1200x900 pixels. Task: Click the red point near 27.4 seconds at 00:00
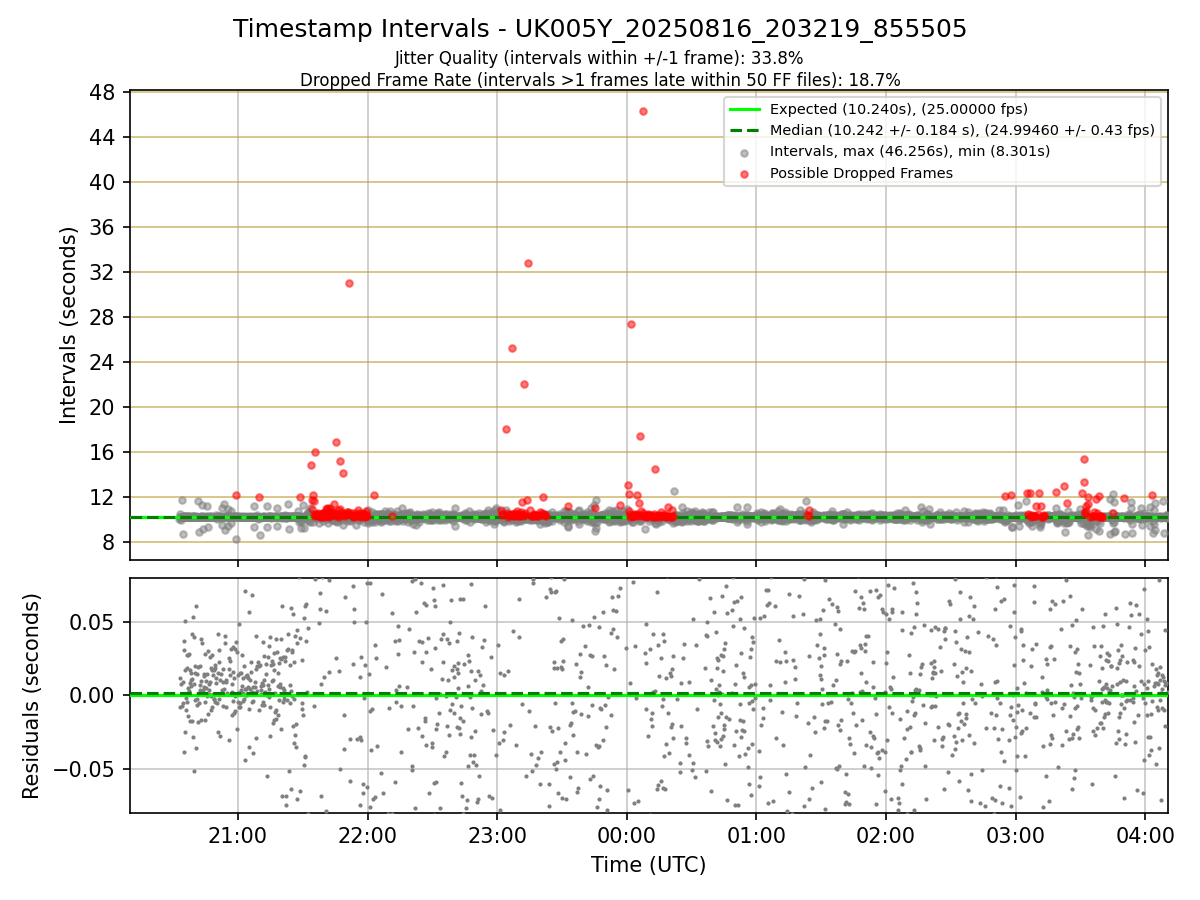click(x=631, y=324)
